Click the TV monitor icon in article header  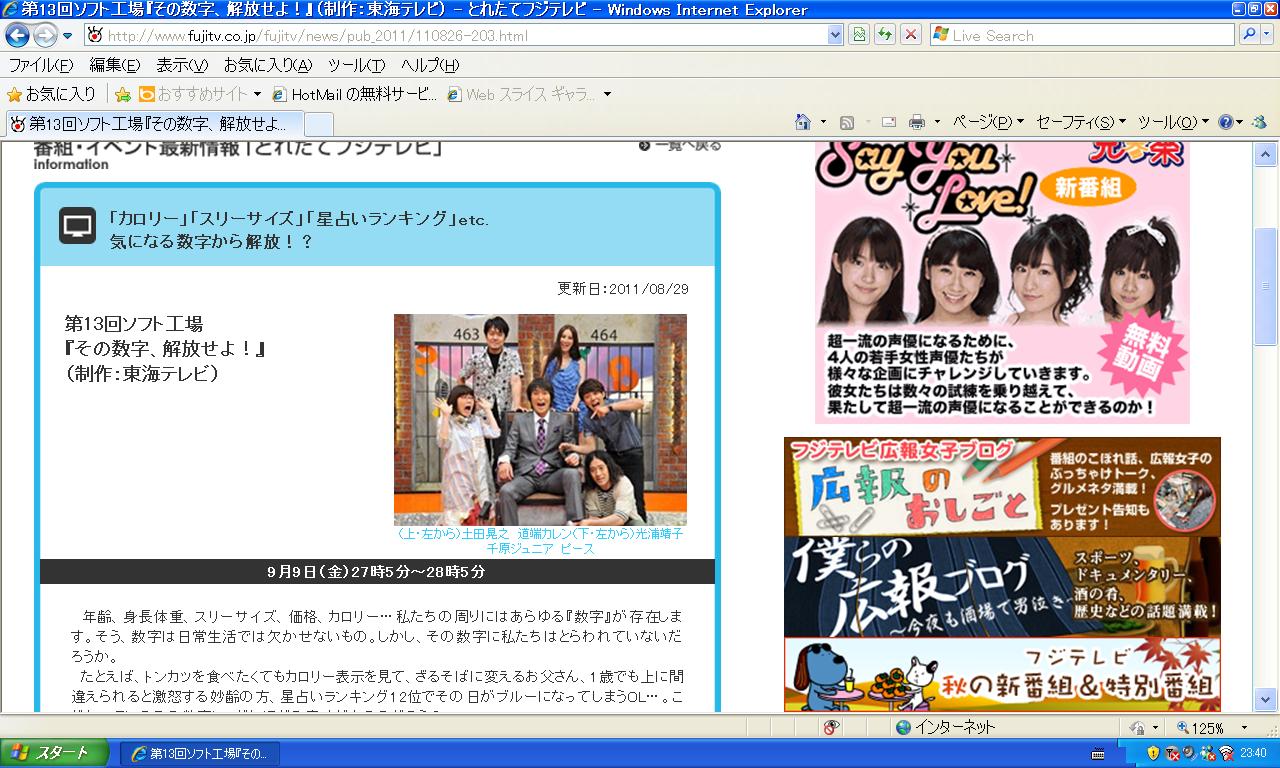click(76, 225)
